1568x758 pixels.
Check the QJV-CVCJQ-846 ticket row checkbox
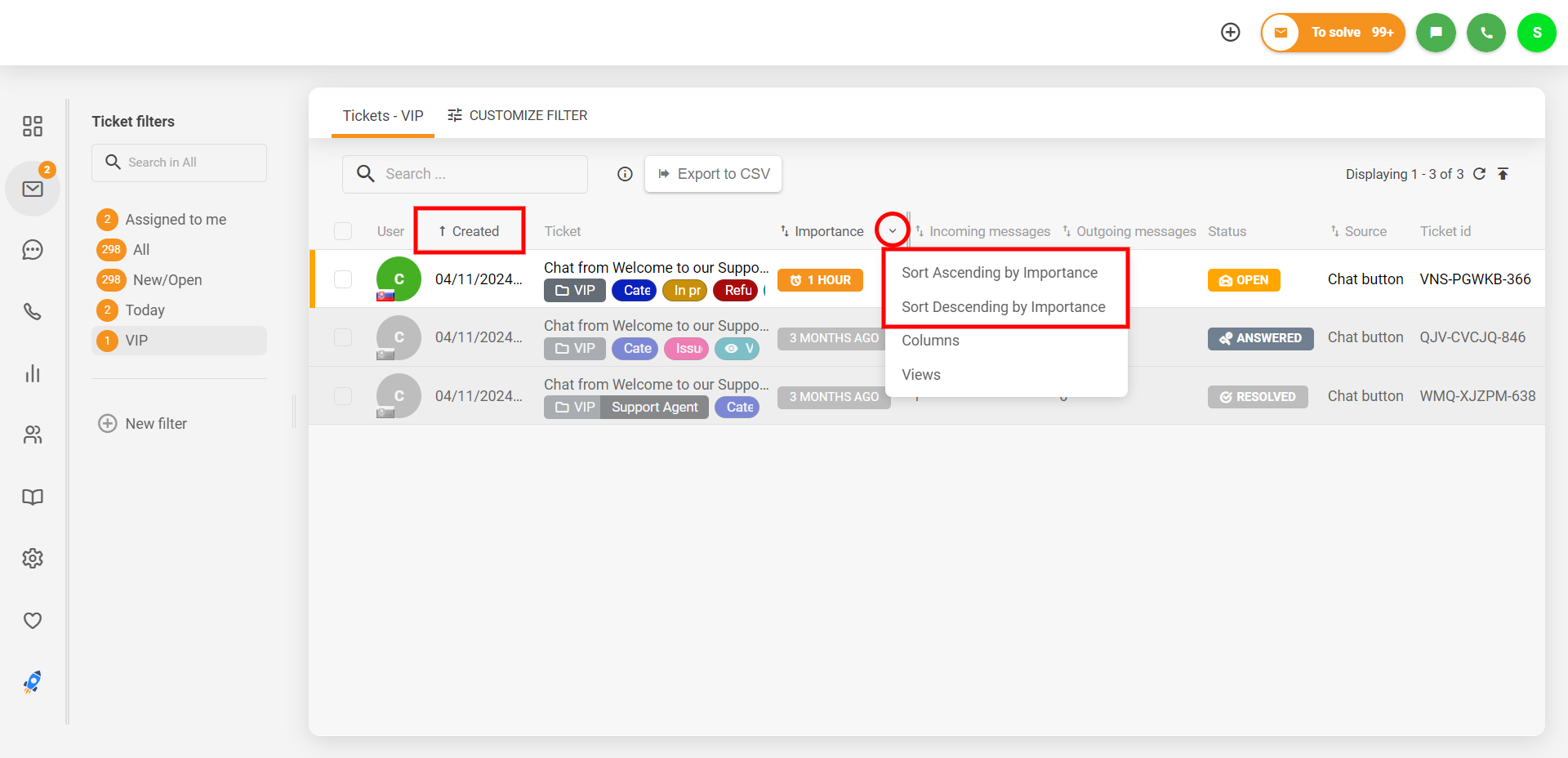pos(343,337)
